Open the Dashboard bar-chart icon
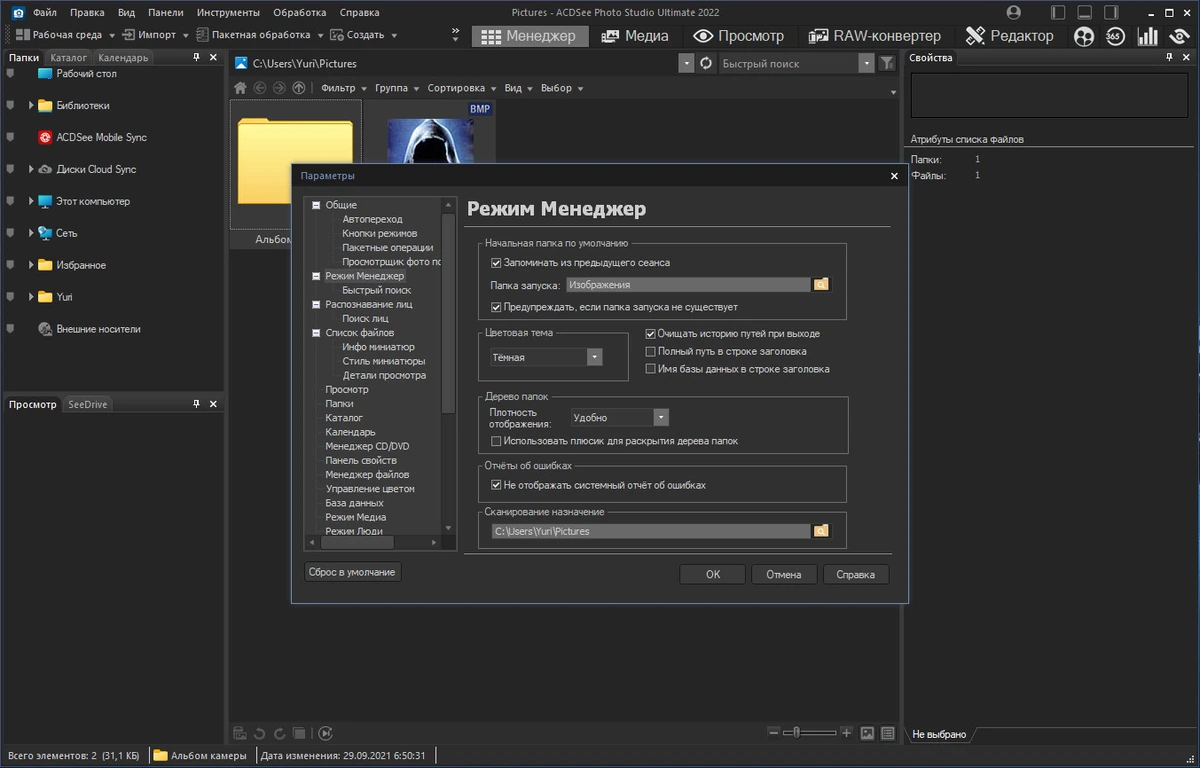The height and width of the screenshot is (768, 1200). point(1149,36)
